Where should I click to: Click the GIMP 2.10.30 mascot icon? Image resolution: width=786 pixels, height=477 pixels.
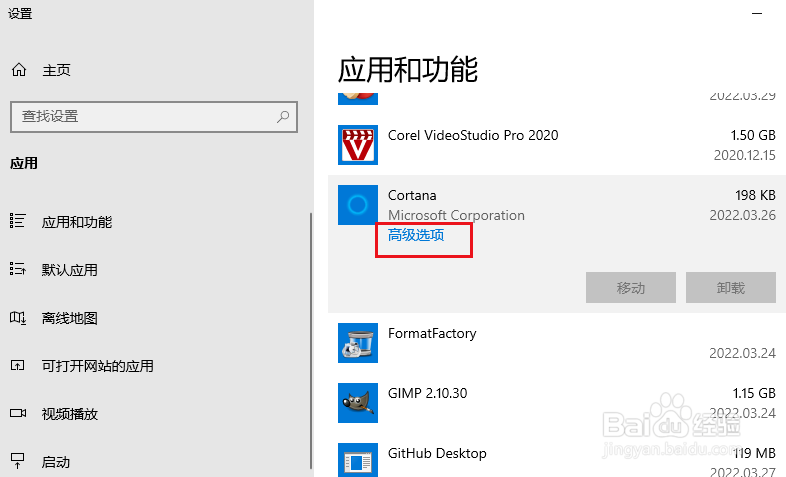click(357, 403)
